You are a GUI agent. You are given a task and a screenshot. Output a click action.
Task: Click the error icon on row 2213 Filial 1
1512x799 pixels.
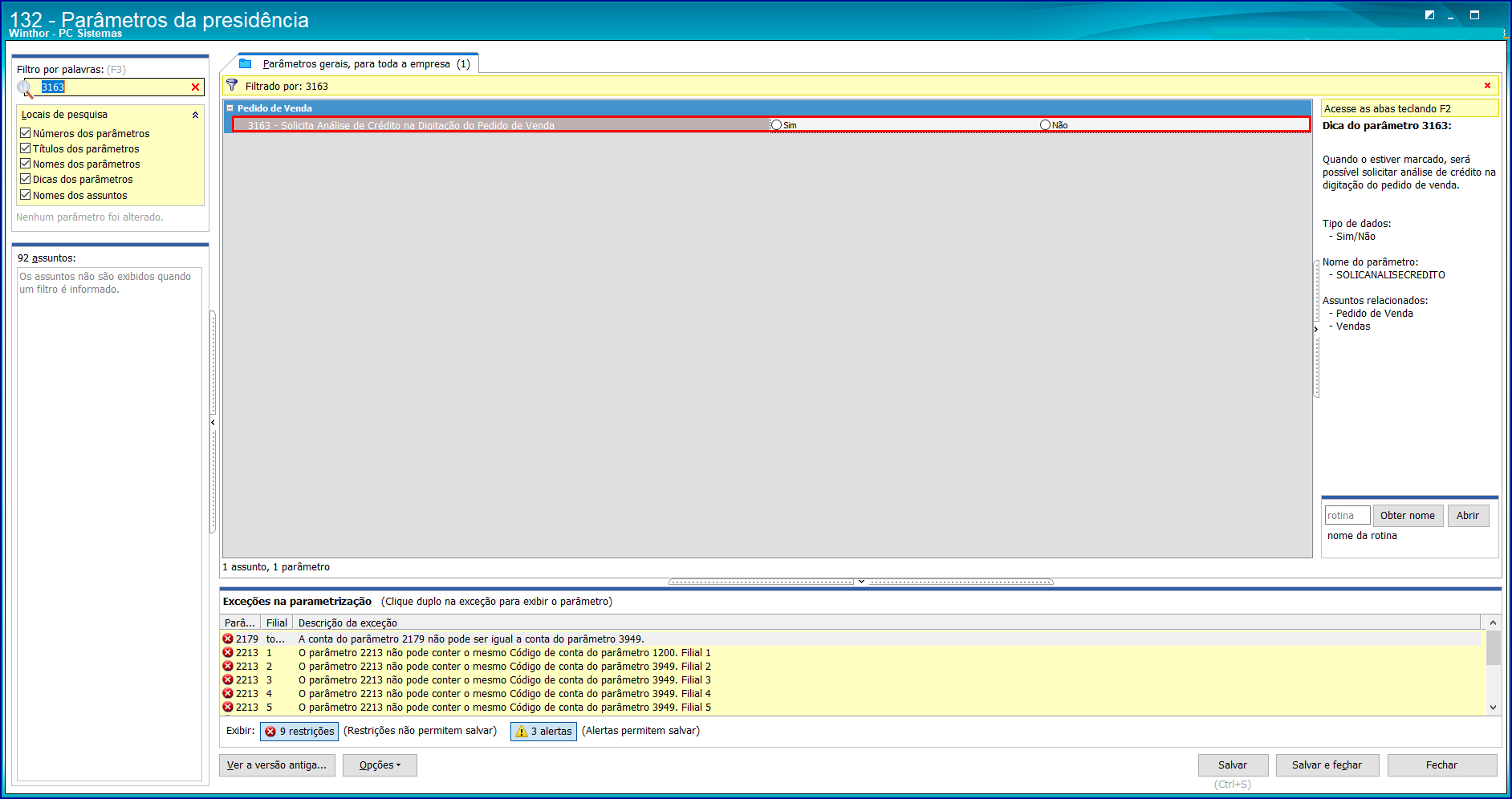(x=228, y=653)
